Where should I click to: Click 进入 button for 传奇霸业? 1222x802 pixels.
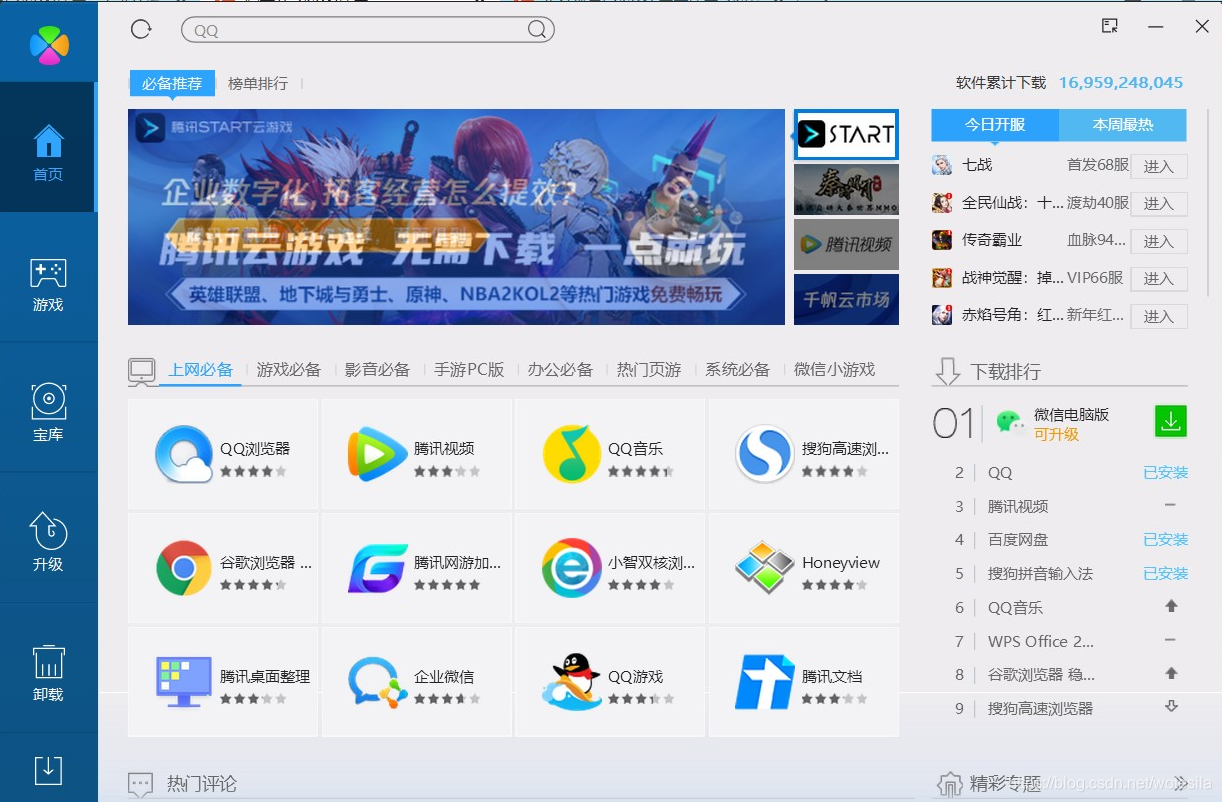(x=1159, y=241)
